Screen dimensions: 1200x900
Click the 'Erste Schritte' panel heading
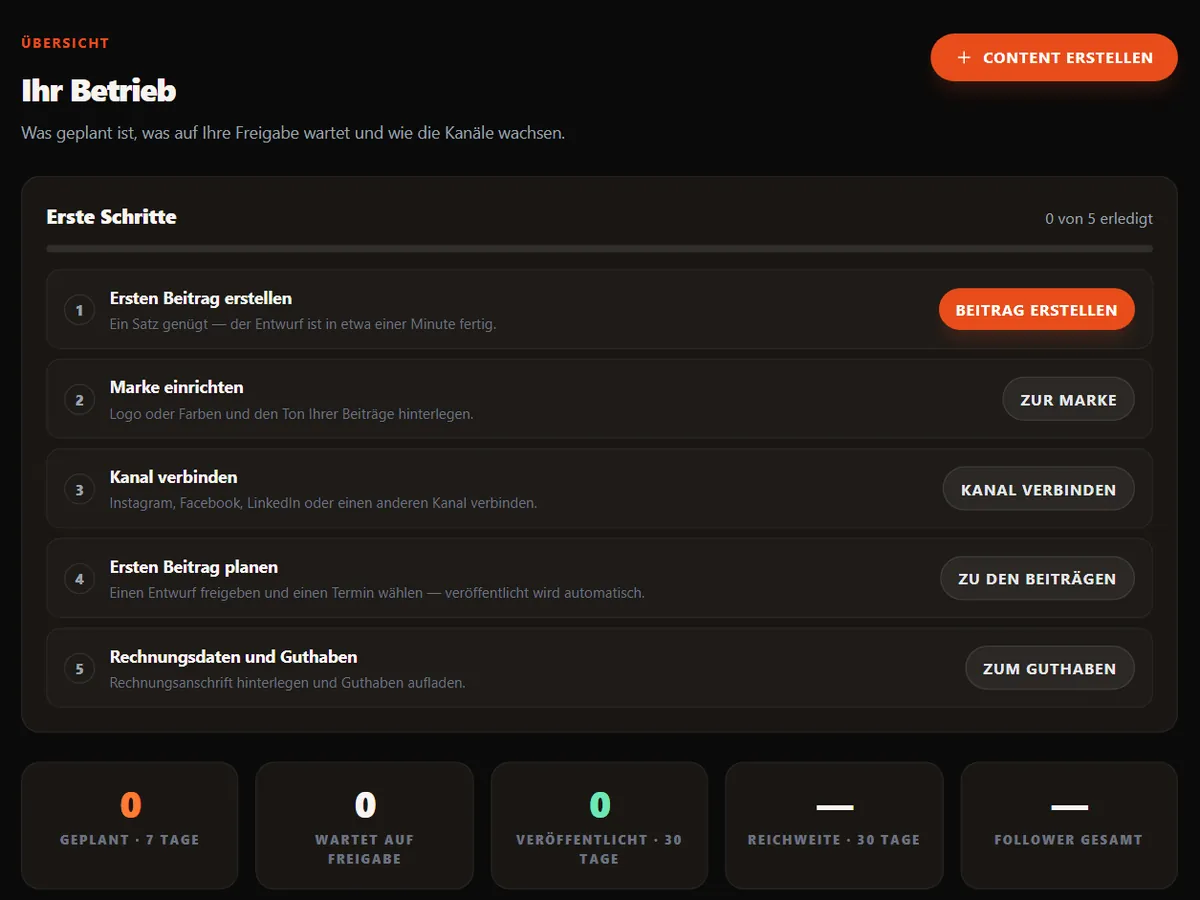[112, 217]
